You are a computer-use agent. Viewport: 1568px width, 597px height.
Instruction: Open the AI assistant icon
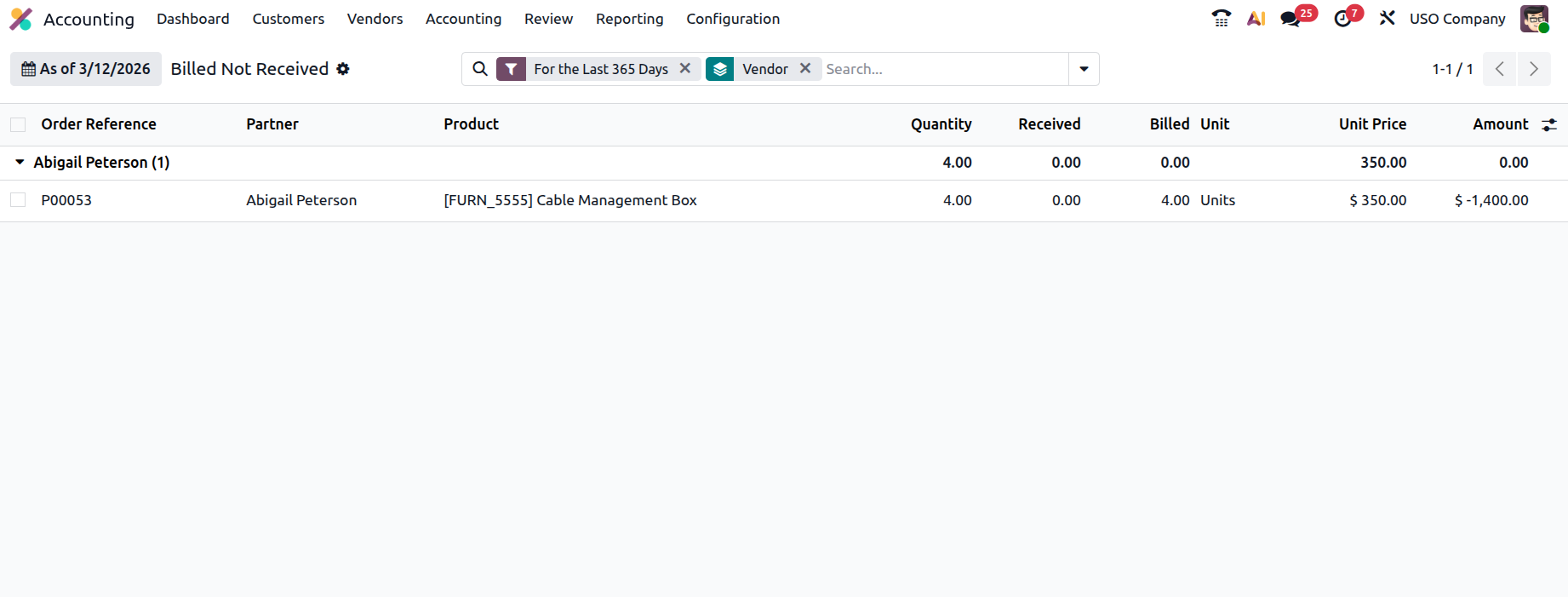tap(1256, 19)
